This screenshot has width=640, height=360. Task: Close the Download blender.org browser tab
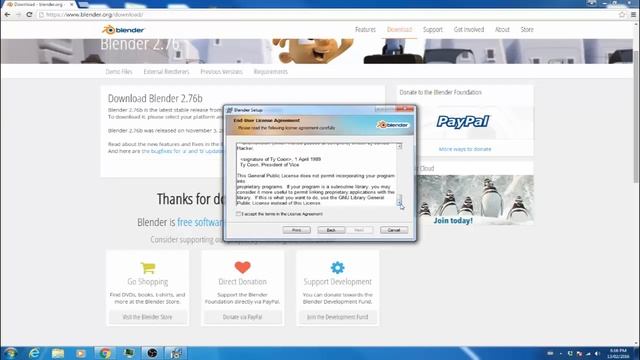point(72,4)
